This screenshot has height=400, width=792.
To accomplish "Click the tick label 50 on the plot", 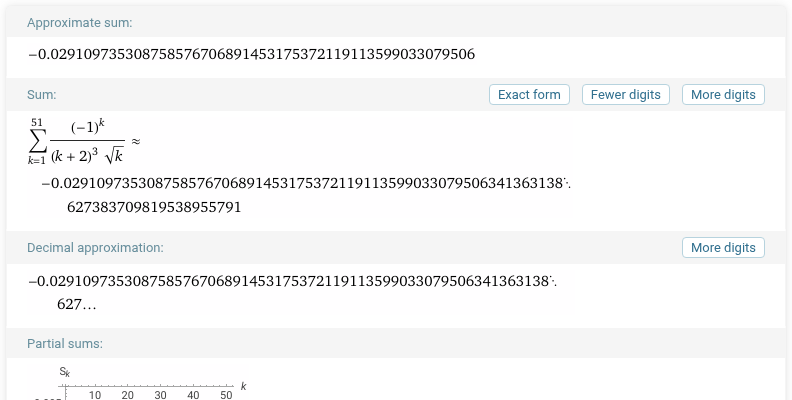I will (x=226, y=395).
